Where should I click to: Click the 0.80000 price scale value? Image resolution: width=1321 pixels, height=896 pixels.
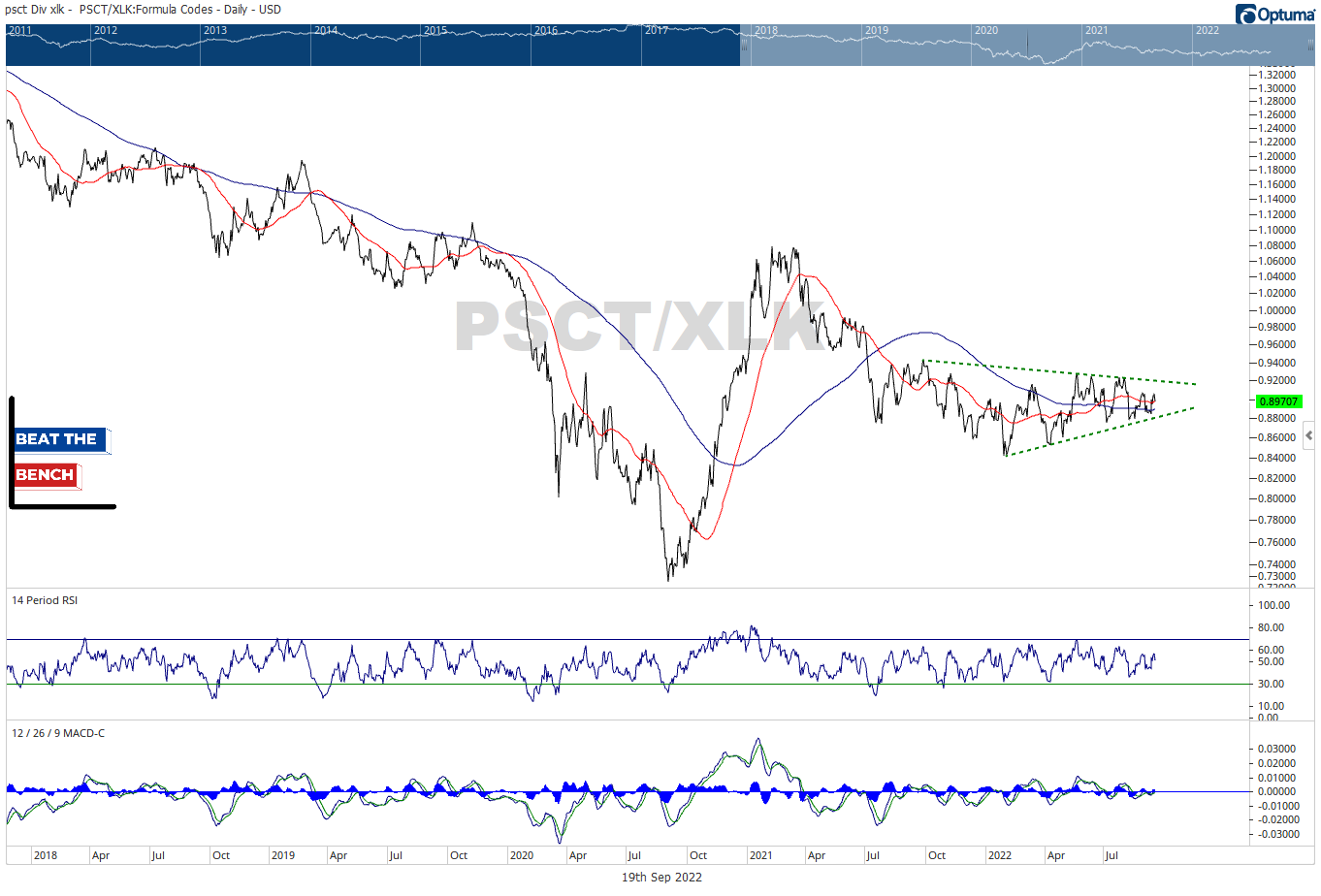coord(1276,498)
